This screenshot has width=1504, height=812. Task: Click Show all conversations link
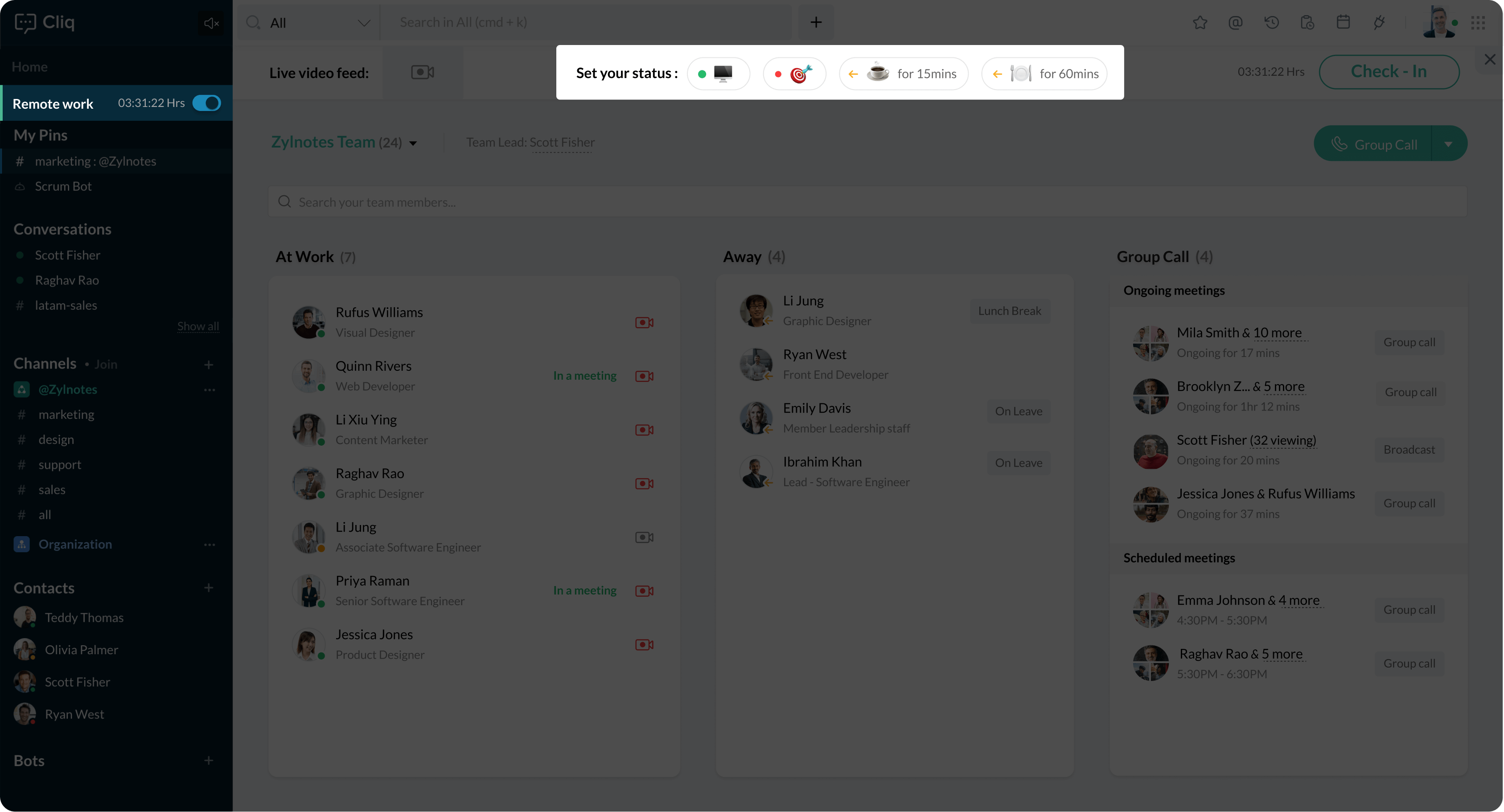point(198,326)
